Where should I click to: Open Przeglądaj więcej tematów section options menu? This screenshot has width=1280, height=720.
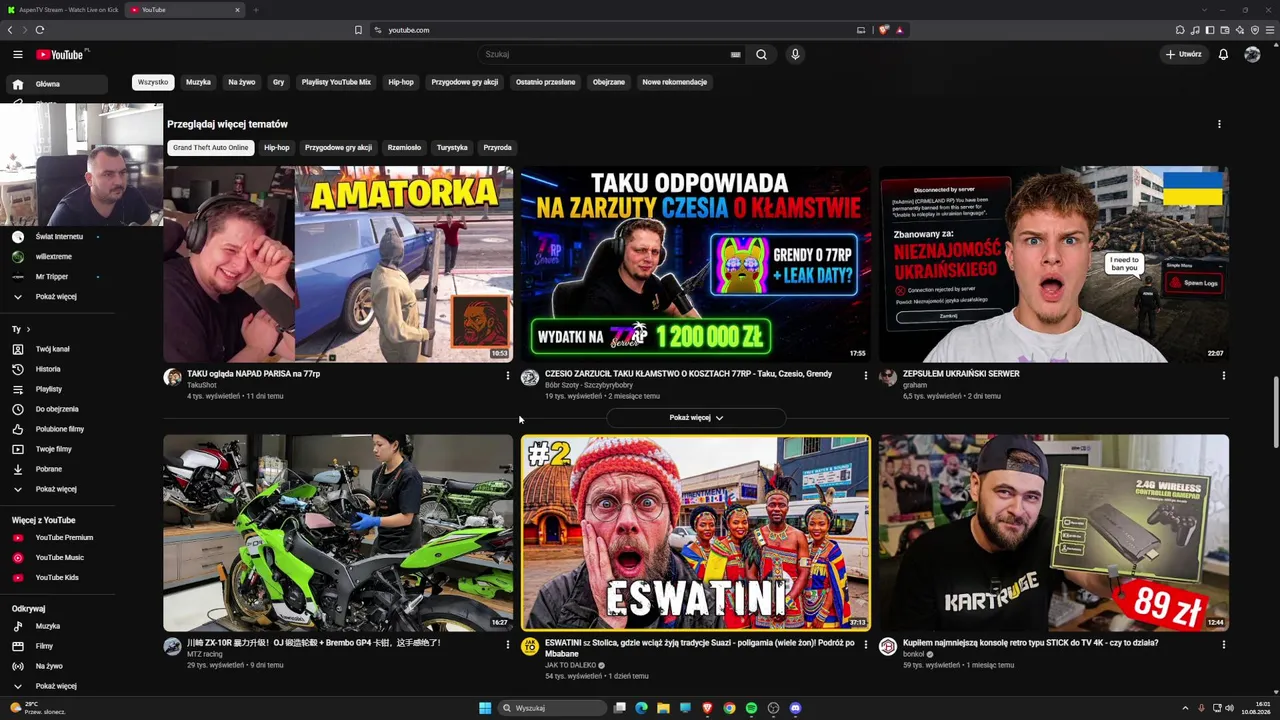1219,125
